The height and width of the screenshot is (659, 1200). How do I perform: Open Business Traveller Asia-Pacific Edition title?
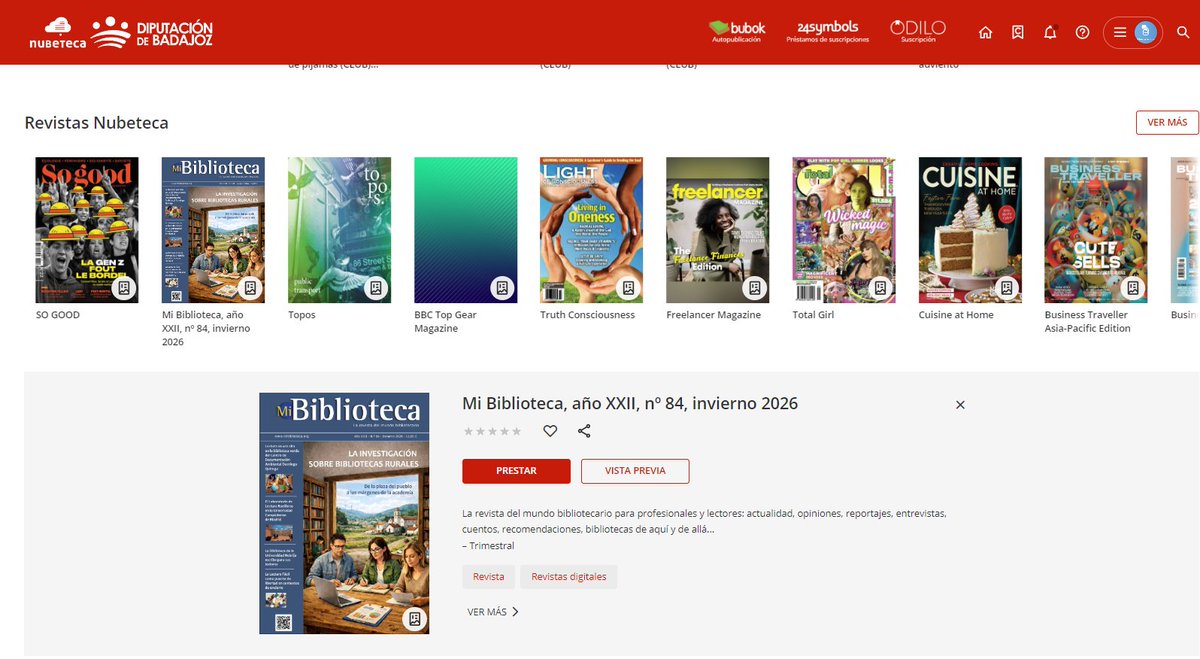[x=1088, y=321]
